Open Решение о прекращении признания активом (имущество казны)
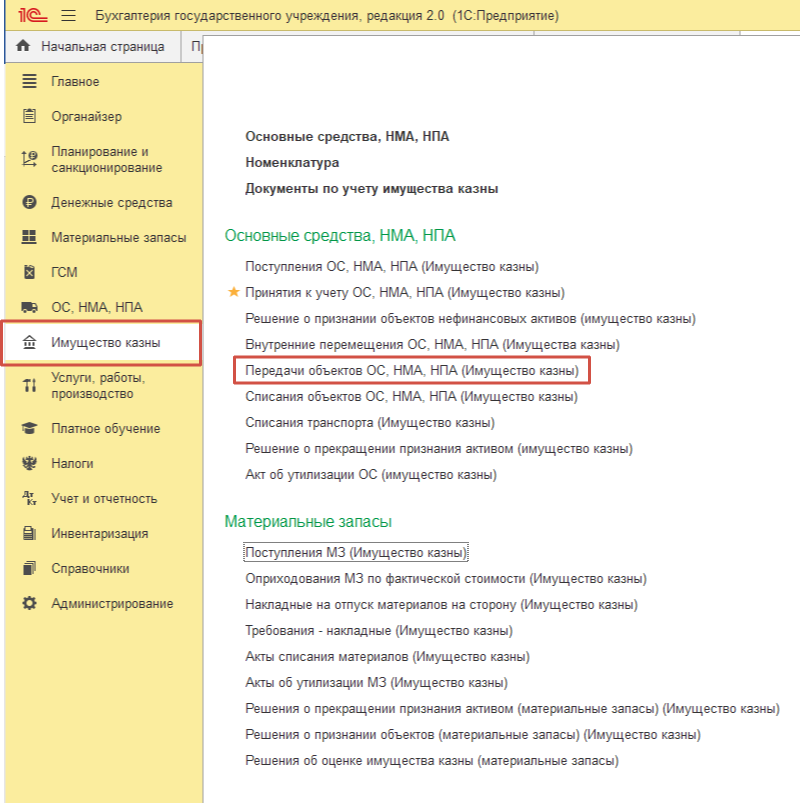 pos(439,449)
